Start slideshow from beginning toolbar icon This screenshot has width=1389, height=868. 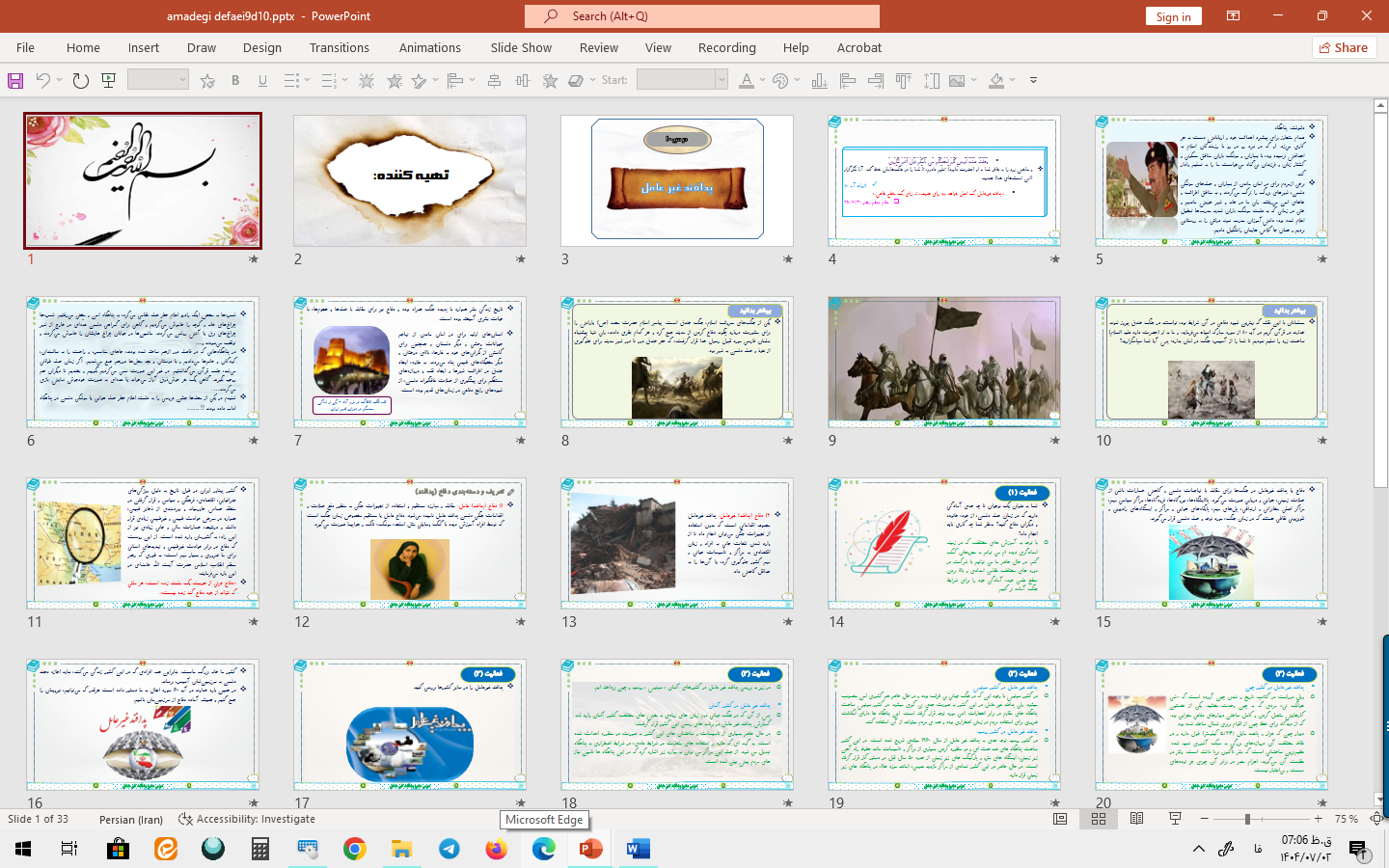pyautogui.click(x=109, y=81)
